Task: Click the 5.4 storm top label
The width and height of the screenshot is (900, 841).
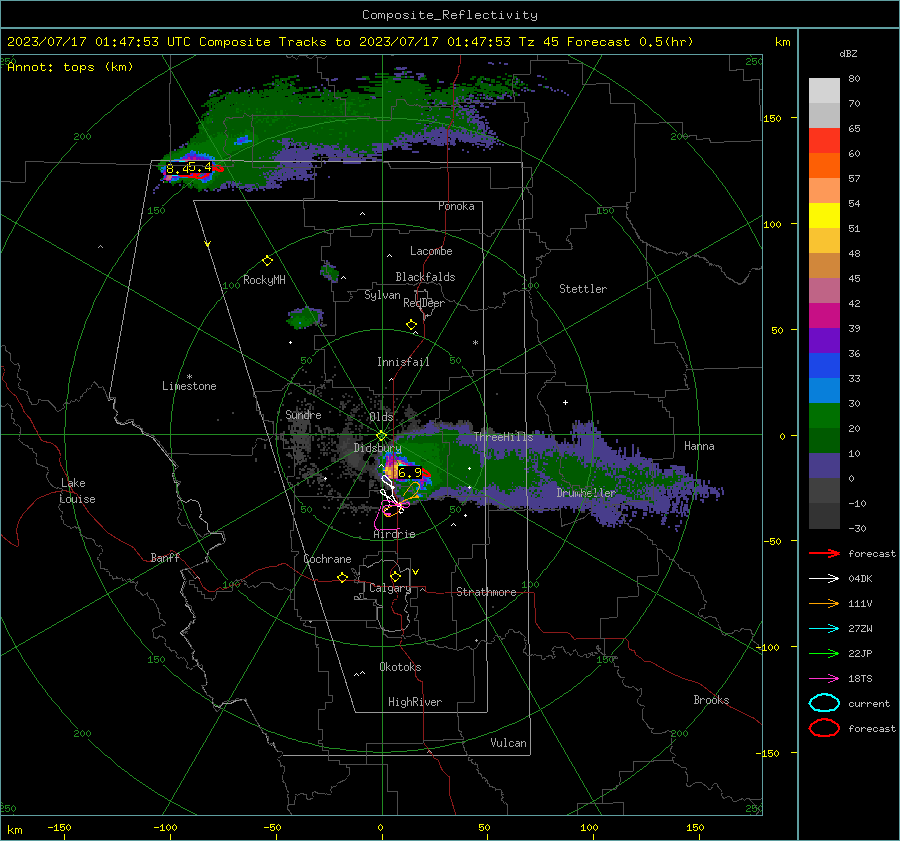Action: (x=200, y=168)
